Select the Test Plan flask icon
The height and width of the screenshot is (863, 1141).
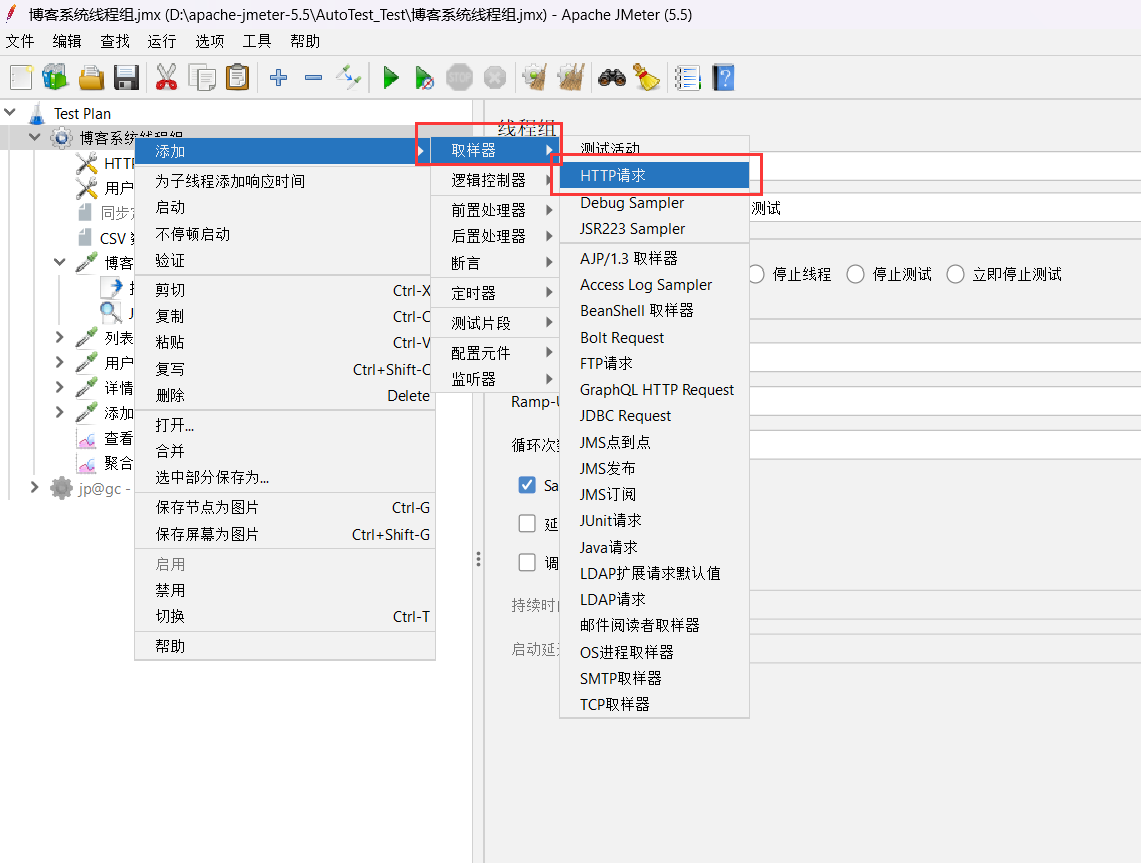pos(36,114)
